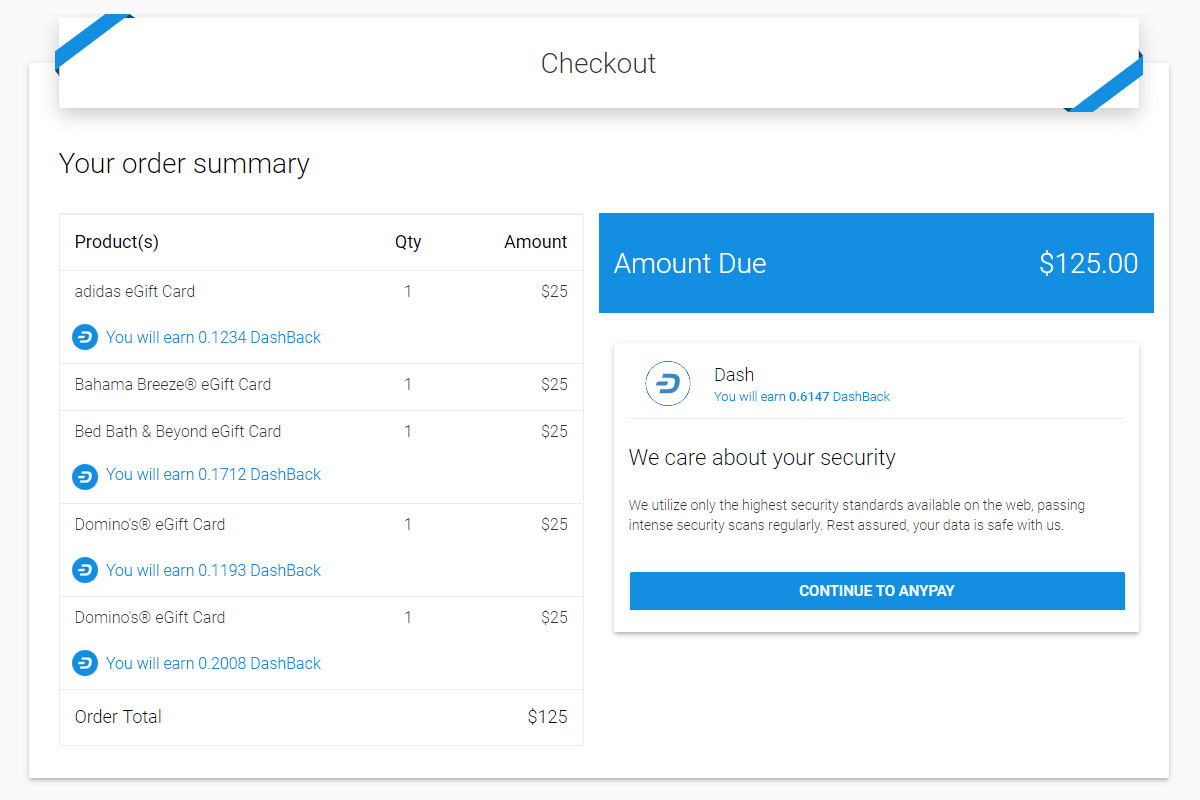Screen dimensions: 1200x800
Task: Click the Dash icon beside 0.1234 DashBack
Action: click(x=85, y=337)
